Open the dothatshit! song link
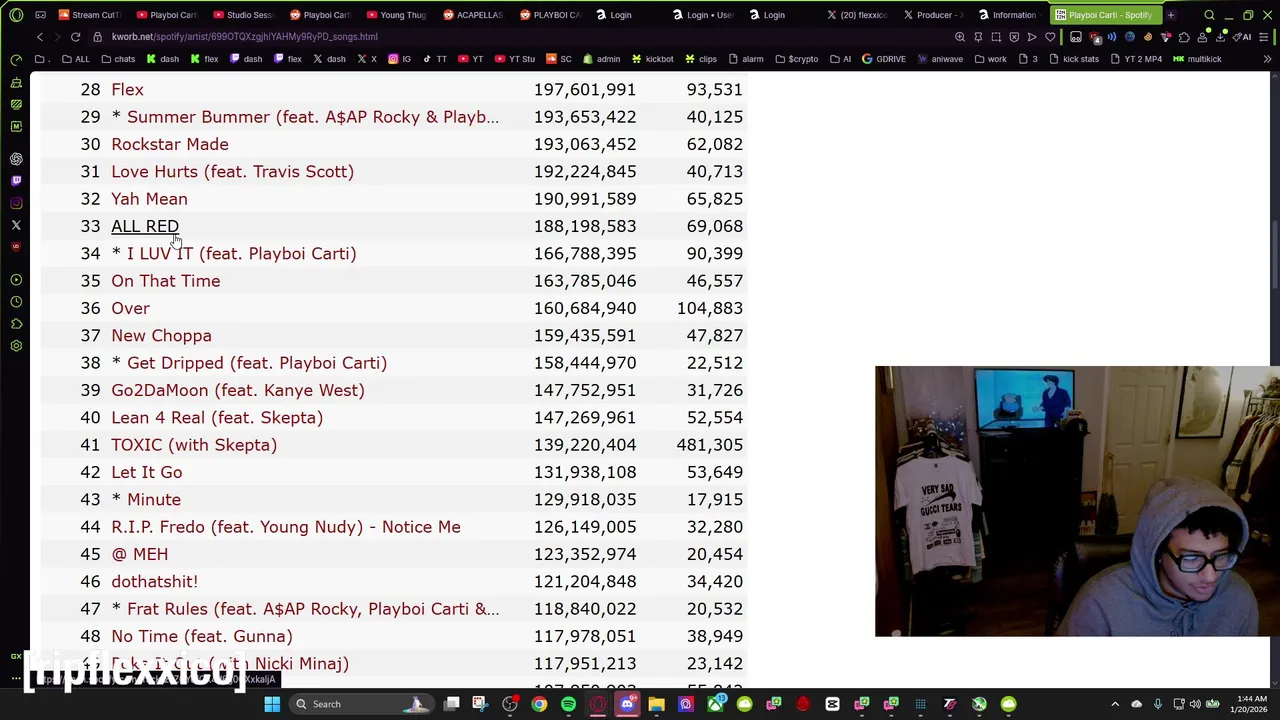This screenshot has height=720, width=1280. pos(154,581)
